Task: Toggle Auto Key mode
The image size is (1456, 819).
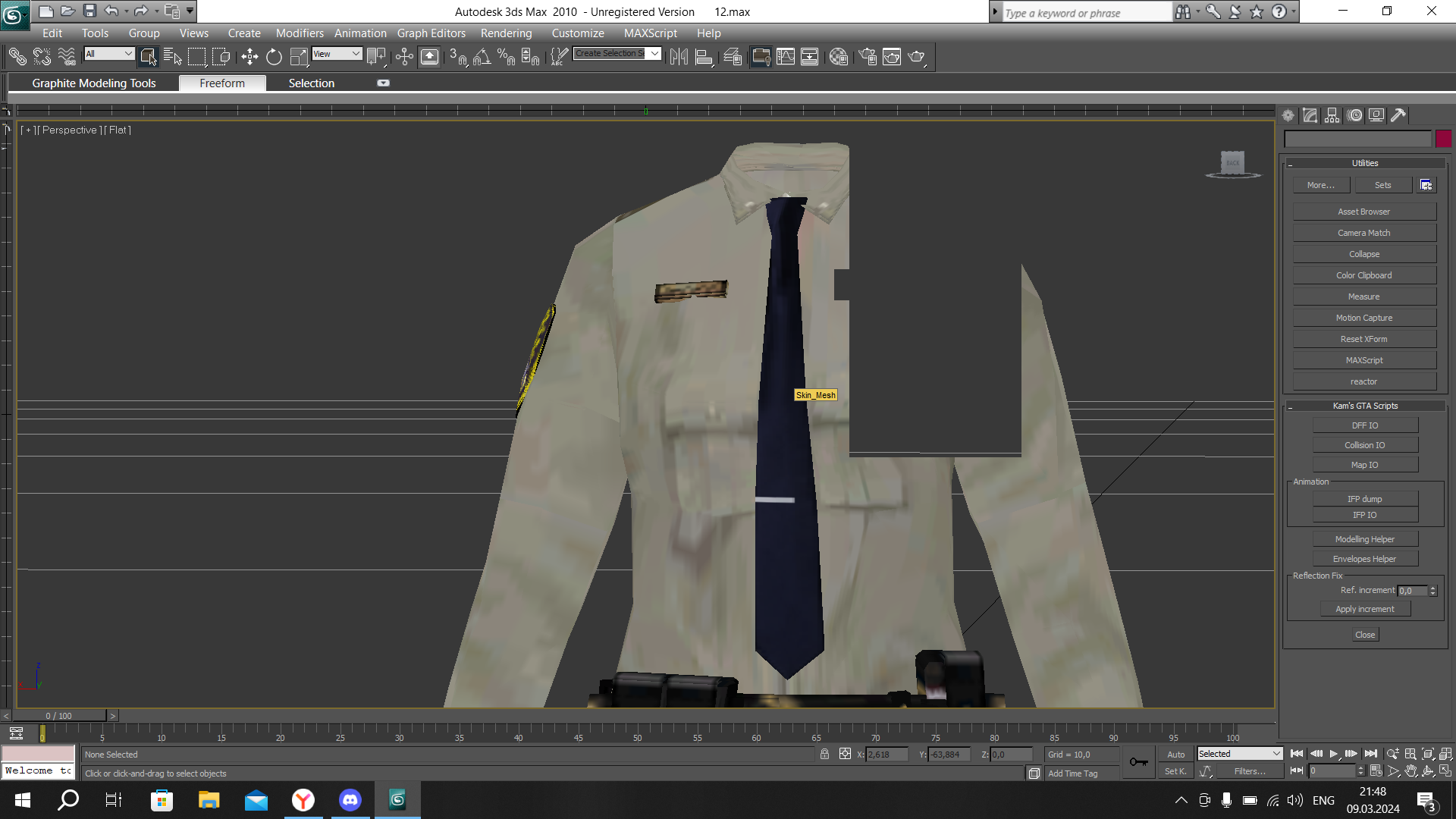Action: (1175, 755)
